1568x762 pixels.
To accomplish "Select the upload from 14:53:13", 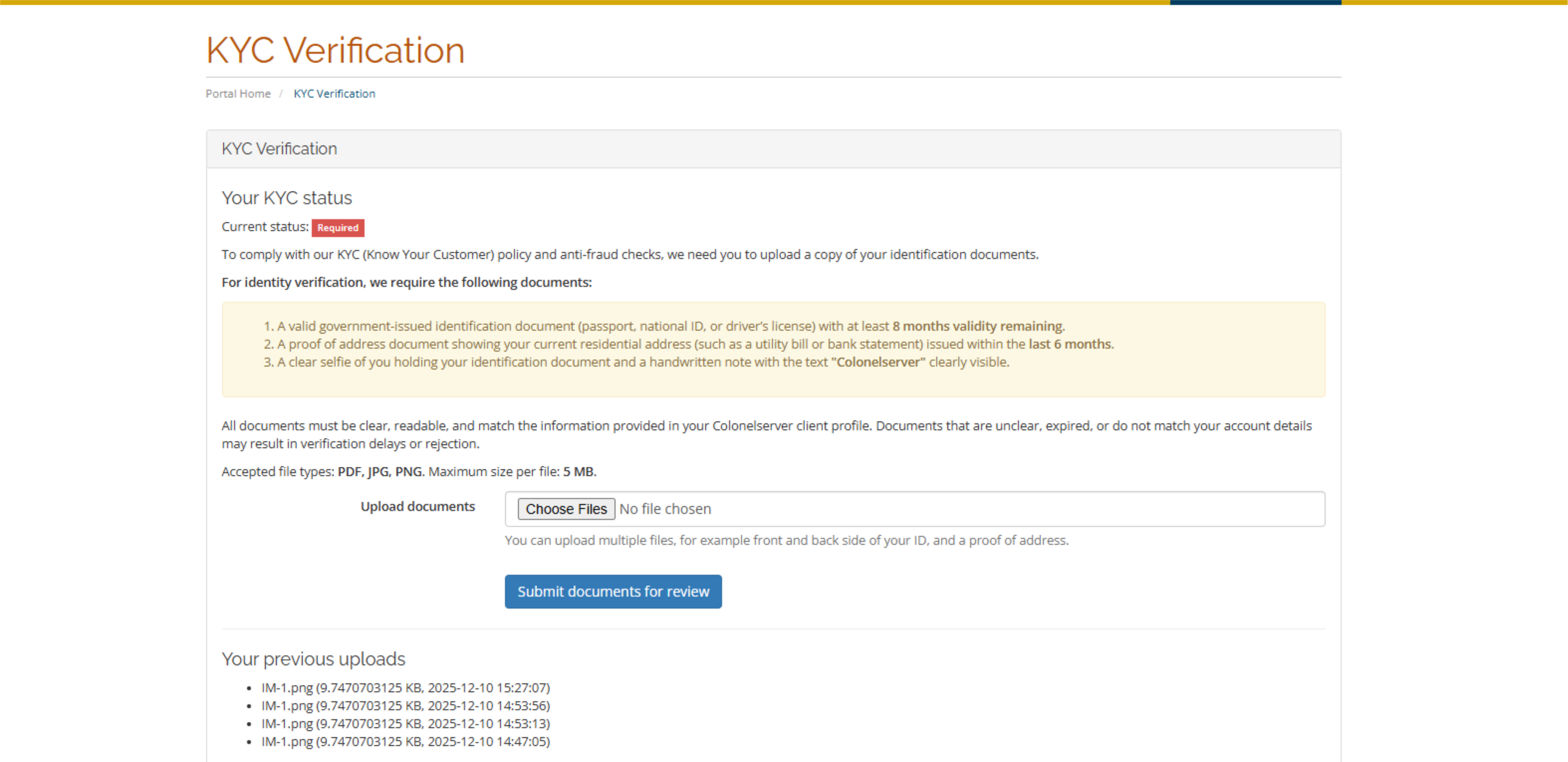I will (x=405, y=724).
